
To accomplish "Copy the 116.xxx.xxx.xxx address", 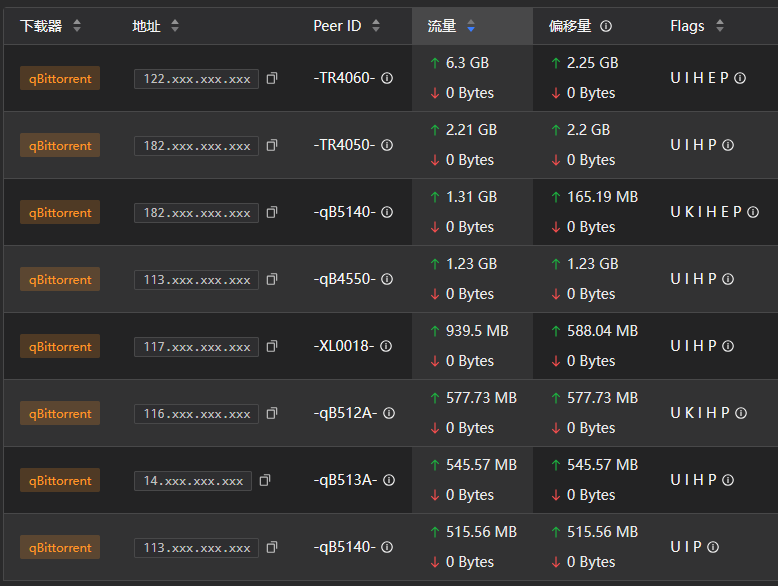I will [271, 413].
